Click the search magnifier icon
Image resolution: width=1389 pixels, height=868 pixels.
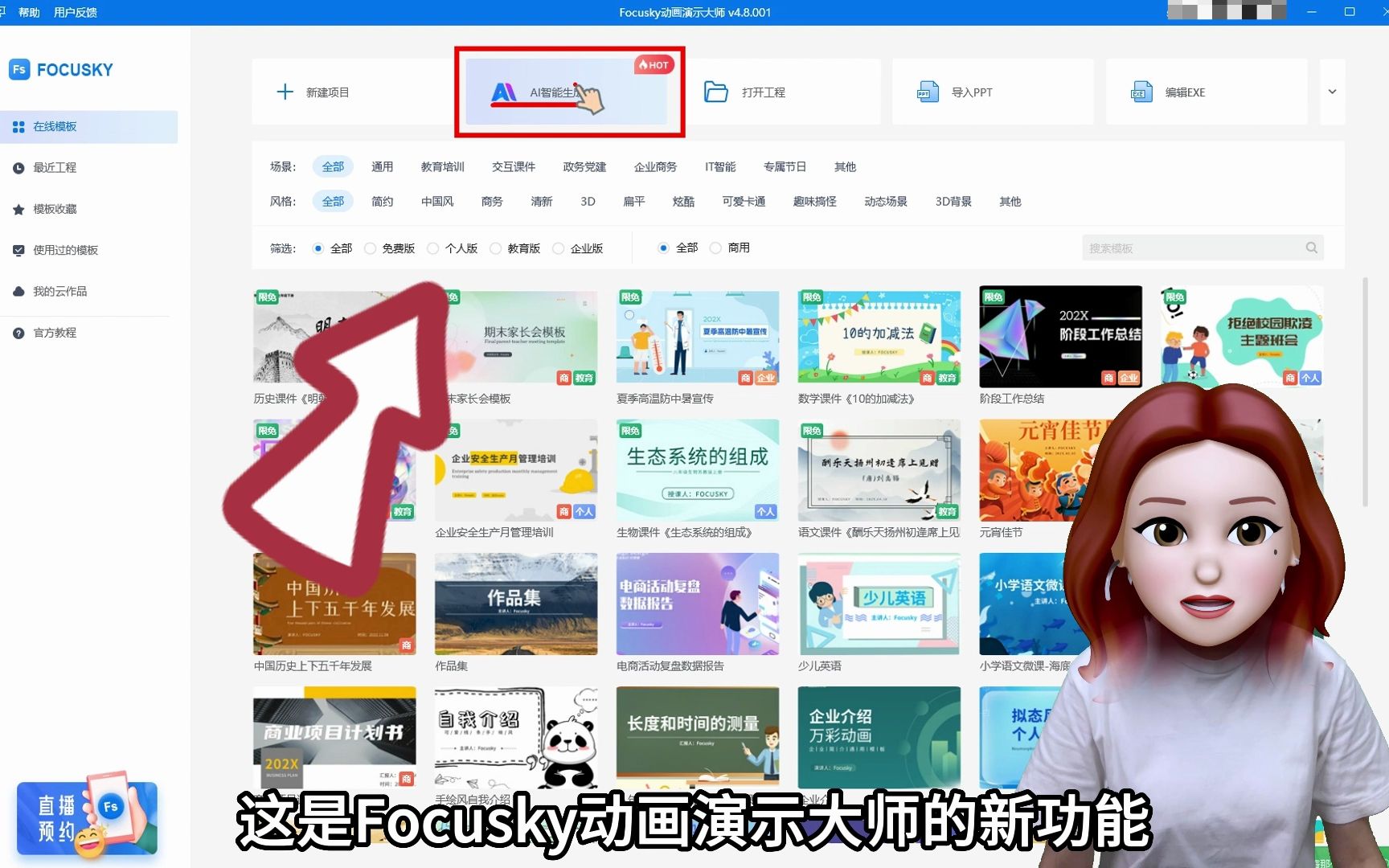point(1311,248)
